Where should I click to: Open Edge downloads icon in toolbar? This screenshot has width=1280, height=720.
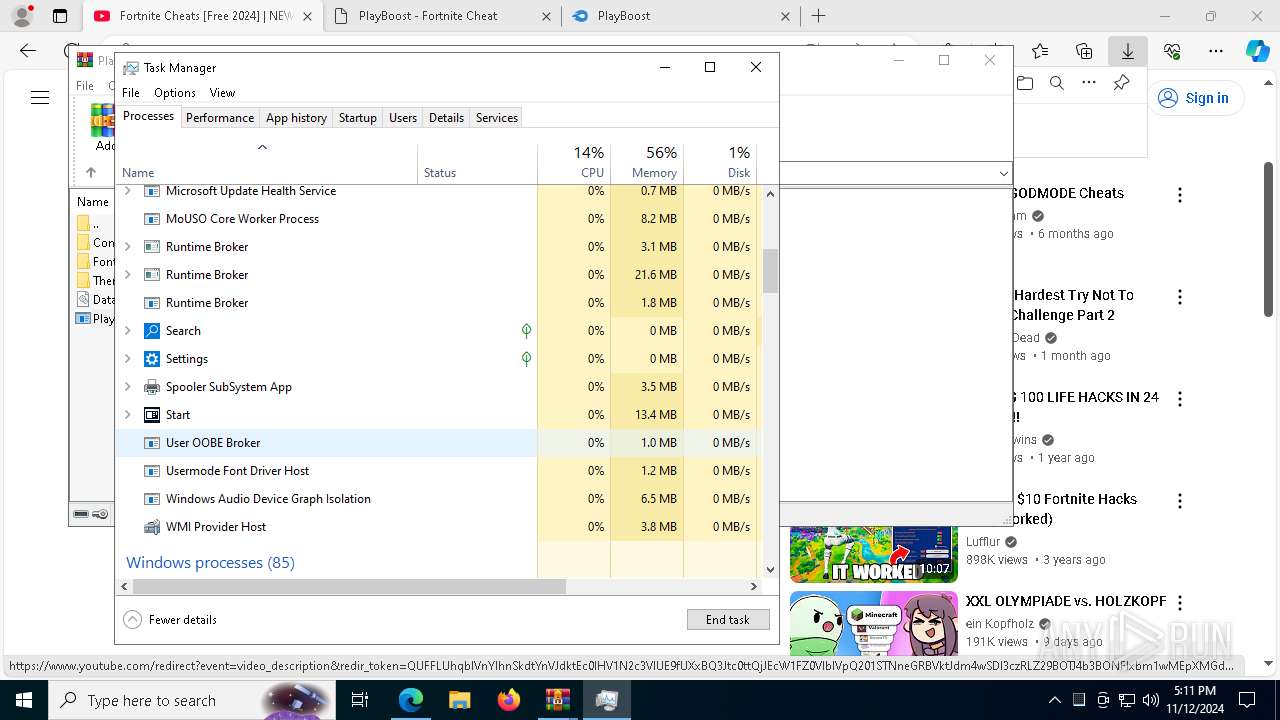tap(1127, 51)
